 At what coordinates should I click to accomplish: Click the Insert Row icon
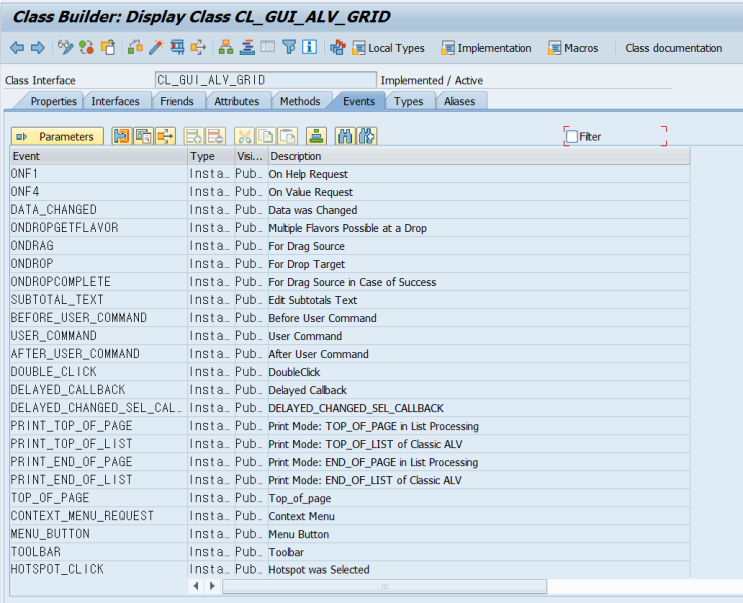point(194,136)
